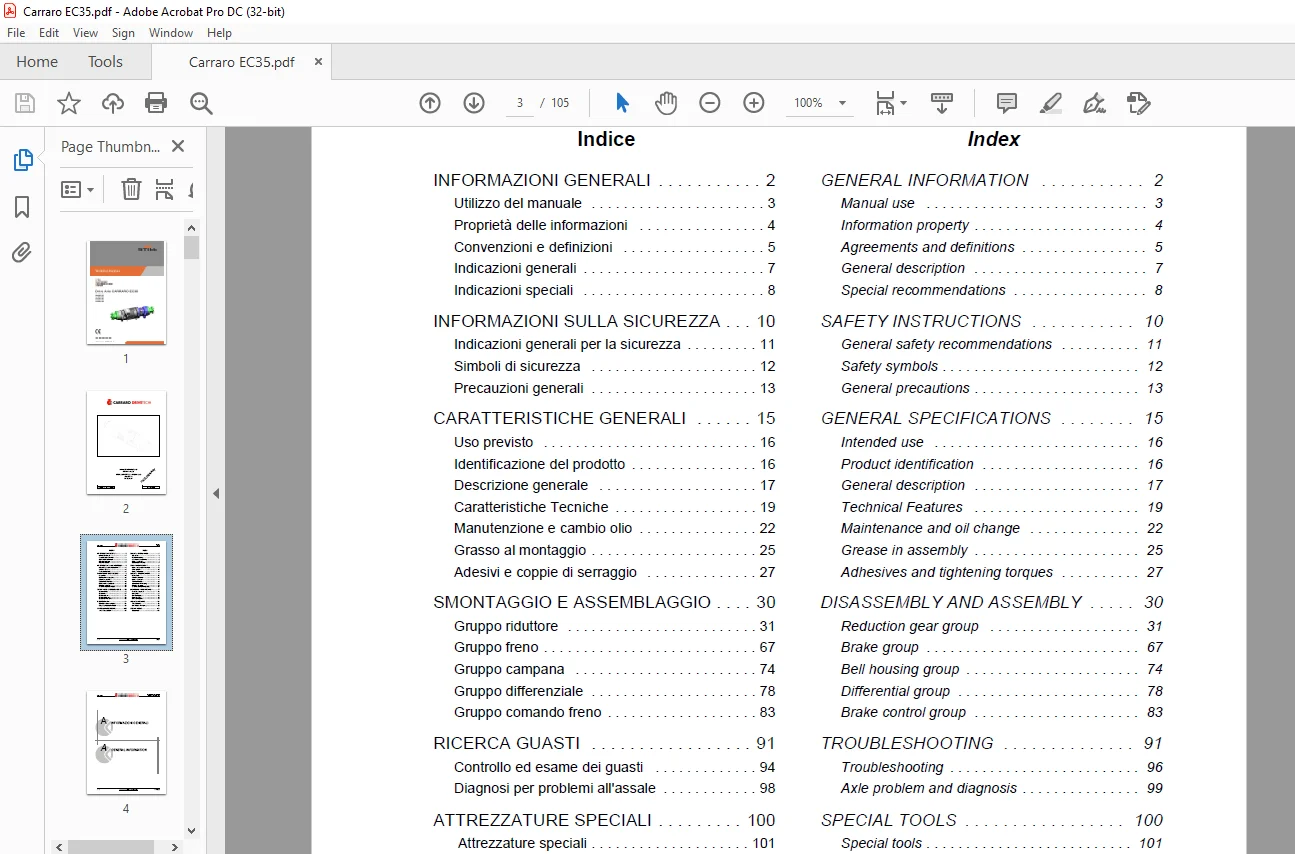This screenshot has width=1295, height=854.
Task: Activate the hand pan tool
Action: point(666,103)
